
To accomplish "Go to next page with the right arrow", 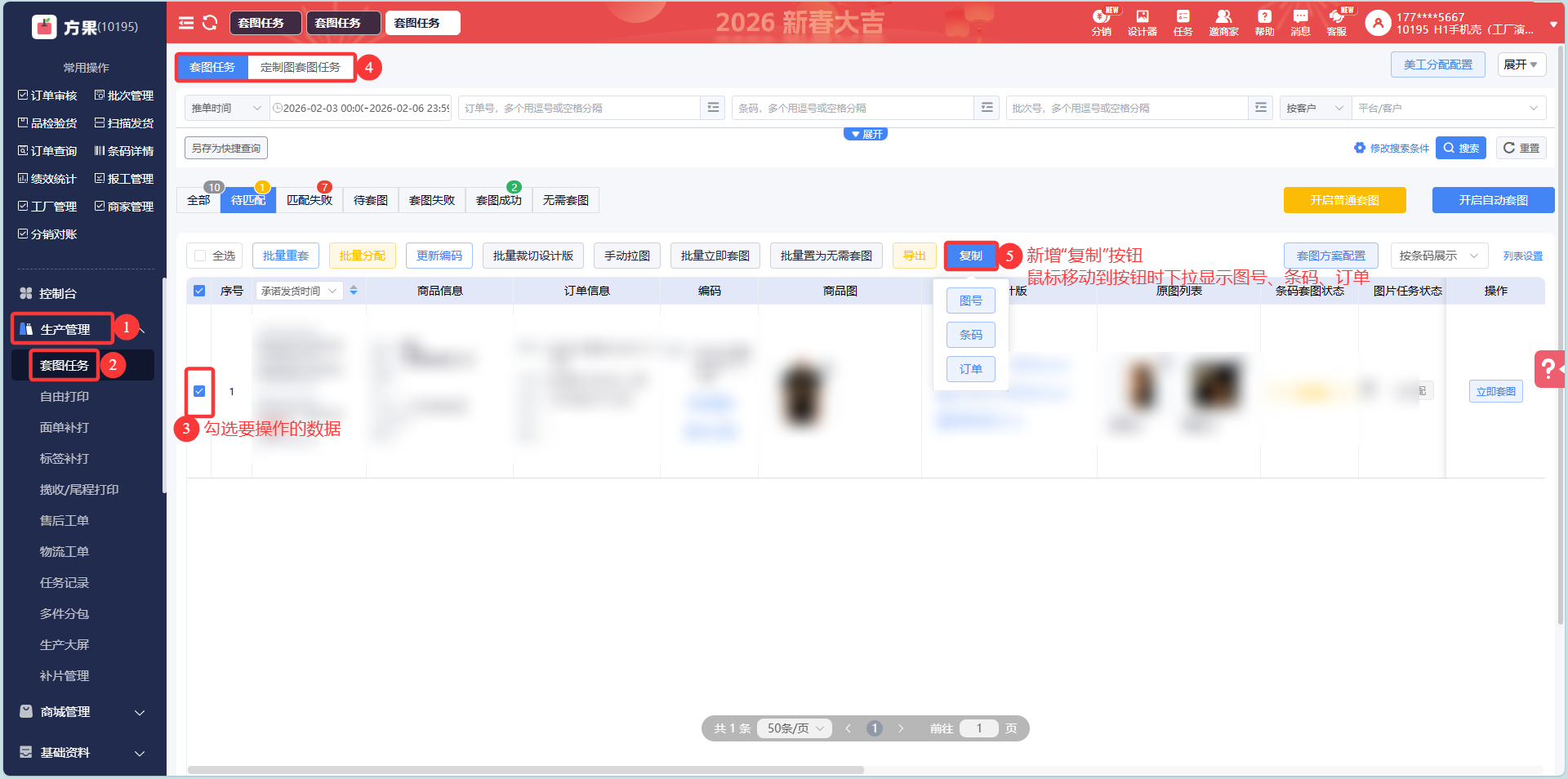I will [x=901, y=728].
